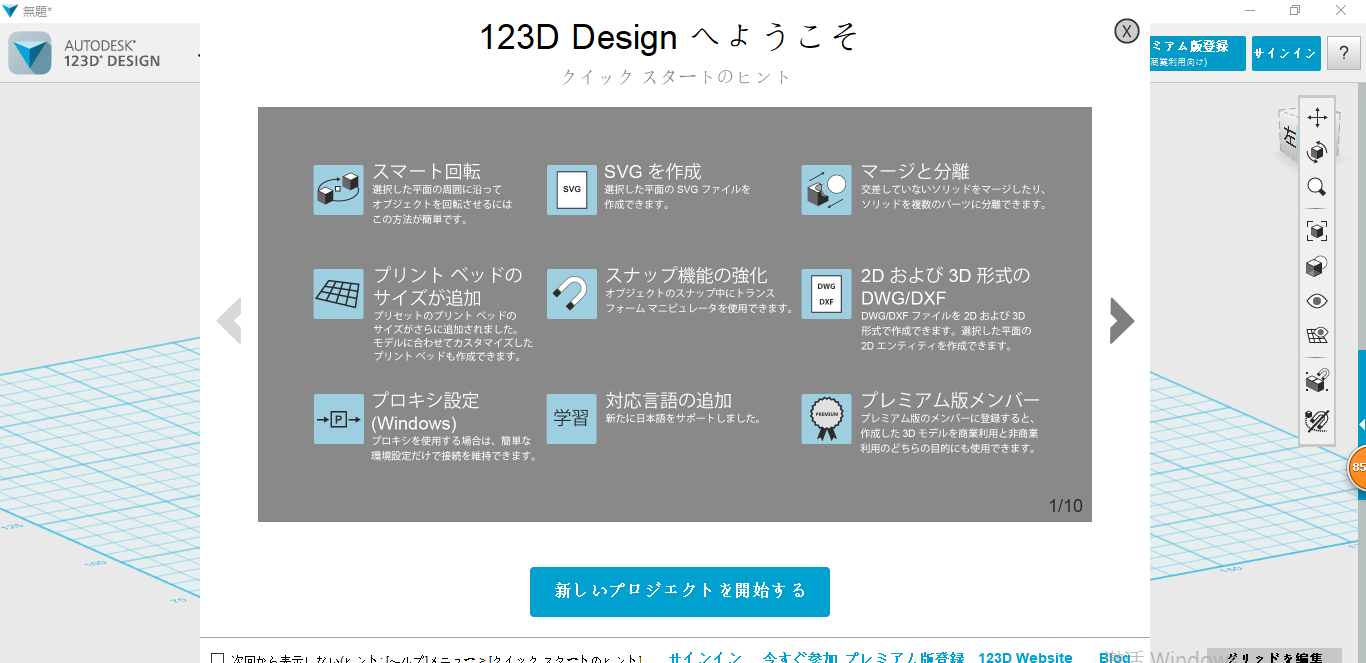Screen dimensions: 1366x663
Task: Click the view cube in the corner
Action: pos(1288,137)
